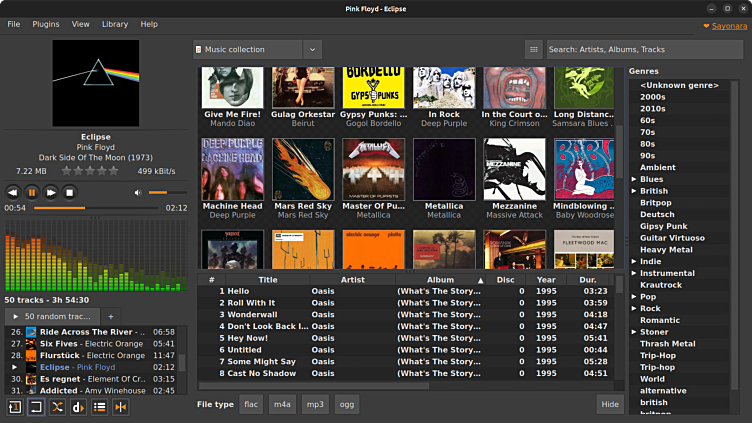Disable repeat-all playlist mode
Image resolution: width=752 pixels, height=423 pixels.
click(36, 407)
